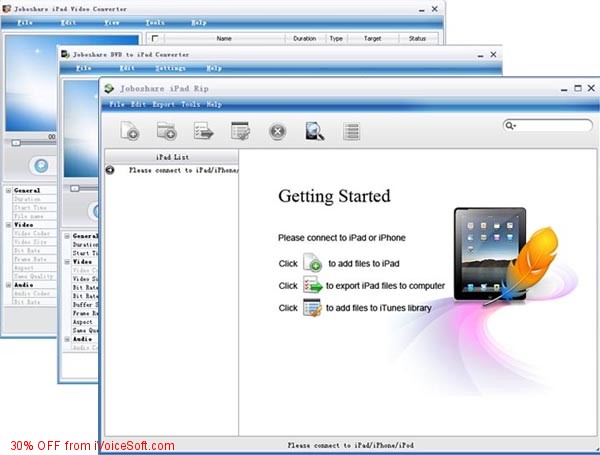Open Tools menu in iPad Rip window

click(x=191, y=104)
